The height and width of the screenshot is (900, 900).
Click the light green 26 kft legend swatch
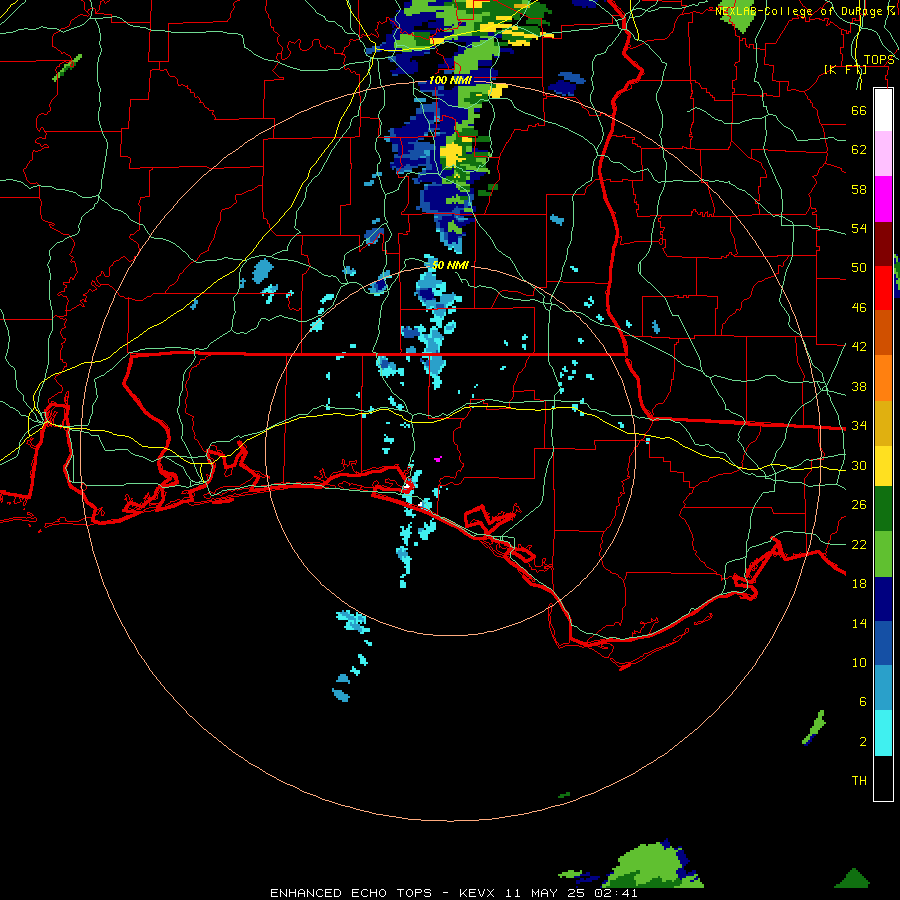tap(883, 554)
